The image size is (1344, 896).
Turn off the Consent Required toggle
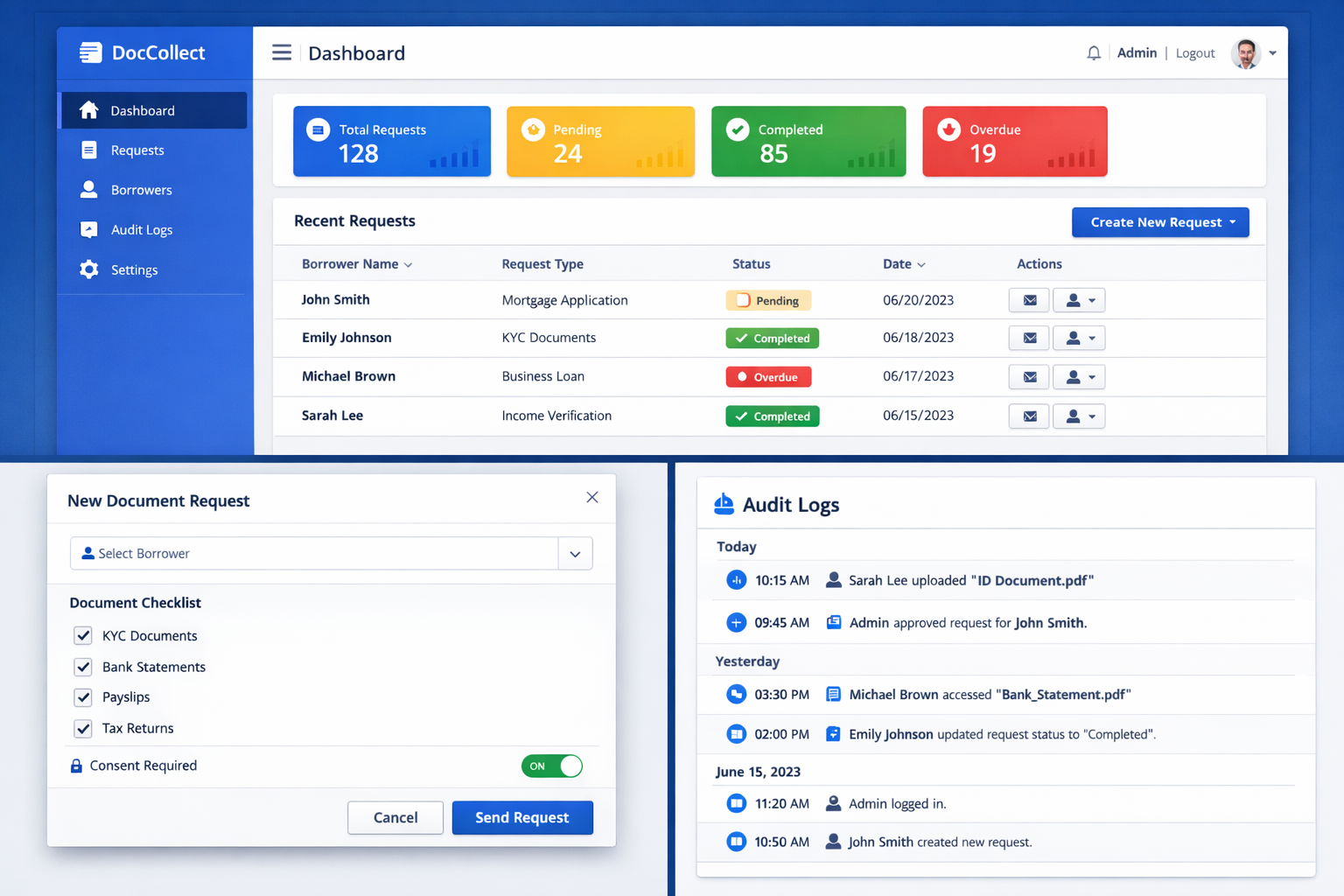pyautogui.click(x=552, y=766)
